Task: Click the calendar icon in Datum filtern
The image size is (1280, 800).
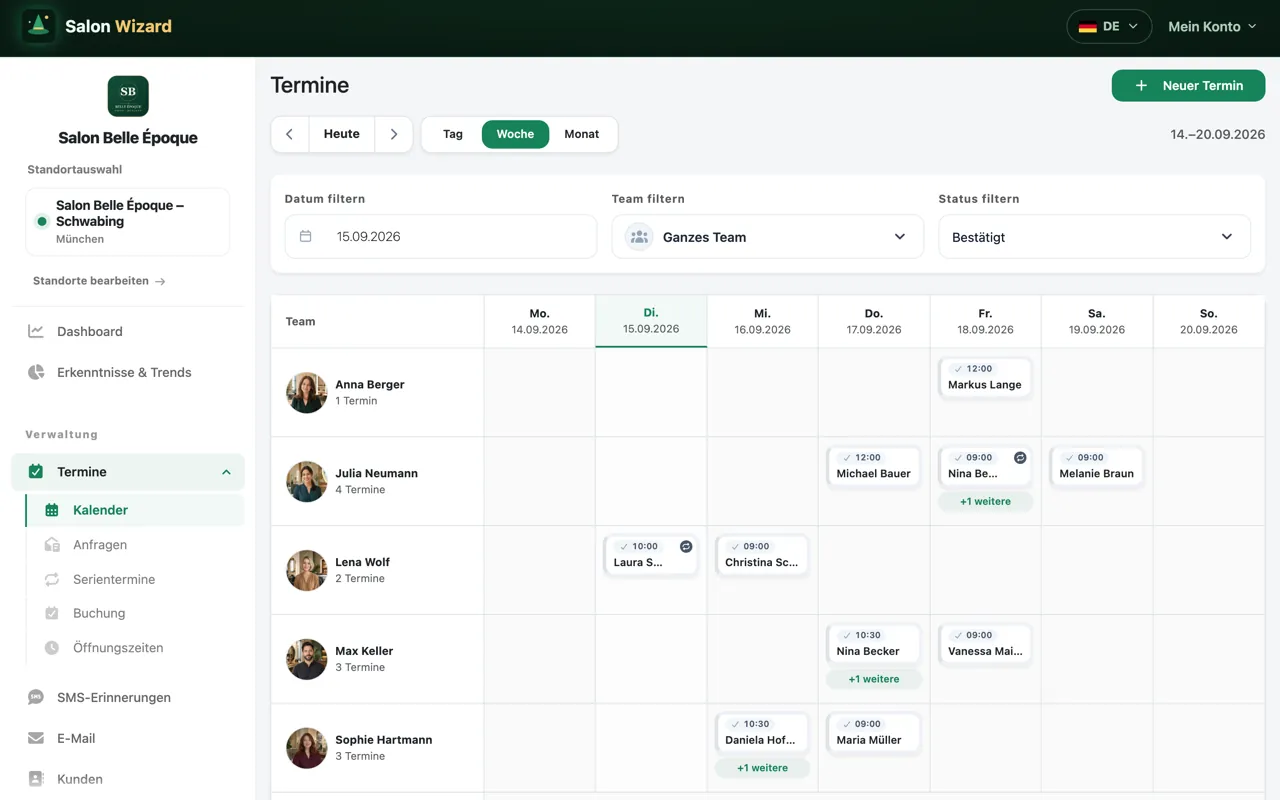Action: pos(306,237)
